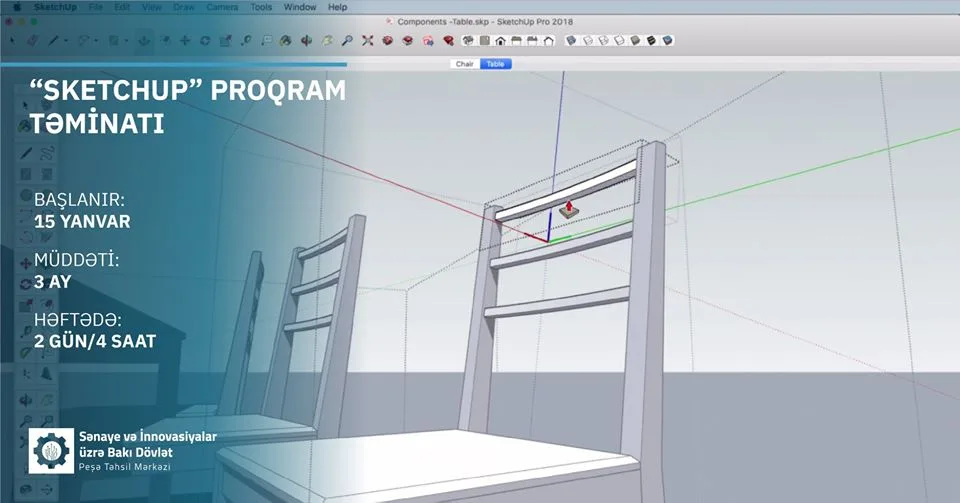
Task: Choose the Freehand tool in the left palette
Action: (47, 152)
